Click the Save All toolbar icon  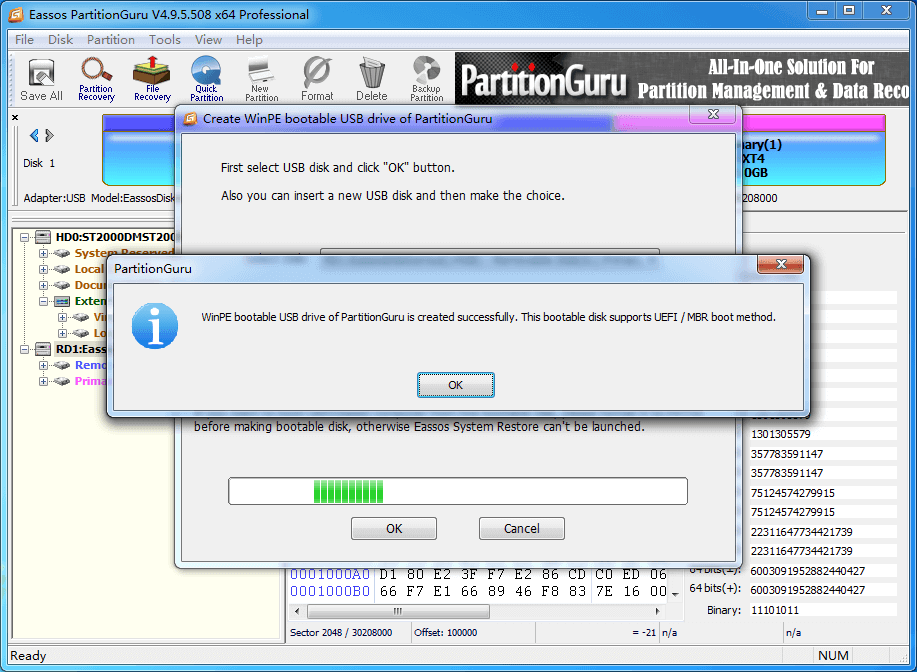point(41,80)
